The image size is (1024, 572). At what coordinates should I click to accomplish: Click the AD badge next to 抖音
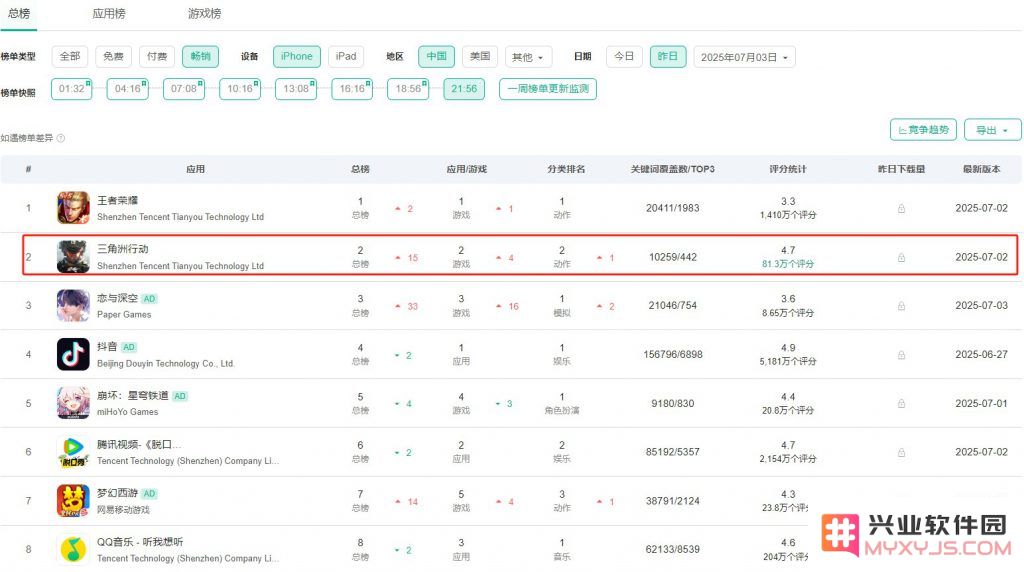(x=129, y=347)
